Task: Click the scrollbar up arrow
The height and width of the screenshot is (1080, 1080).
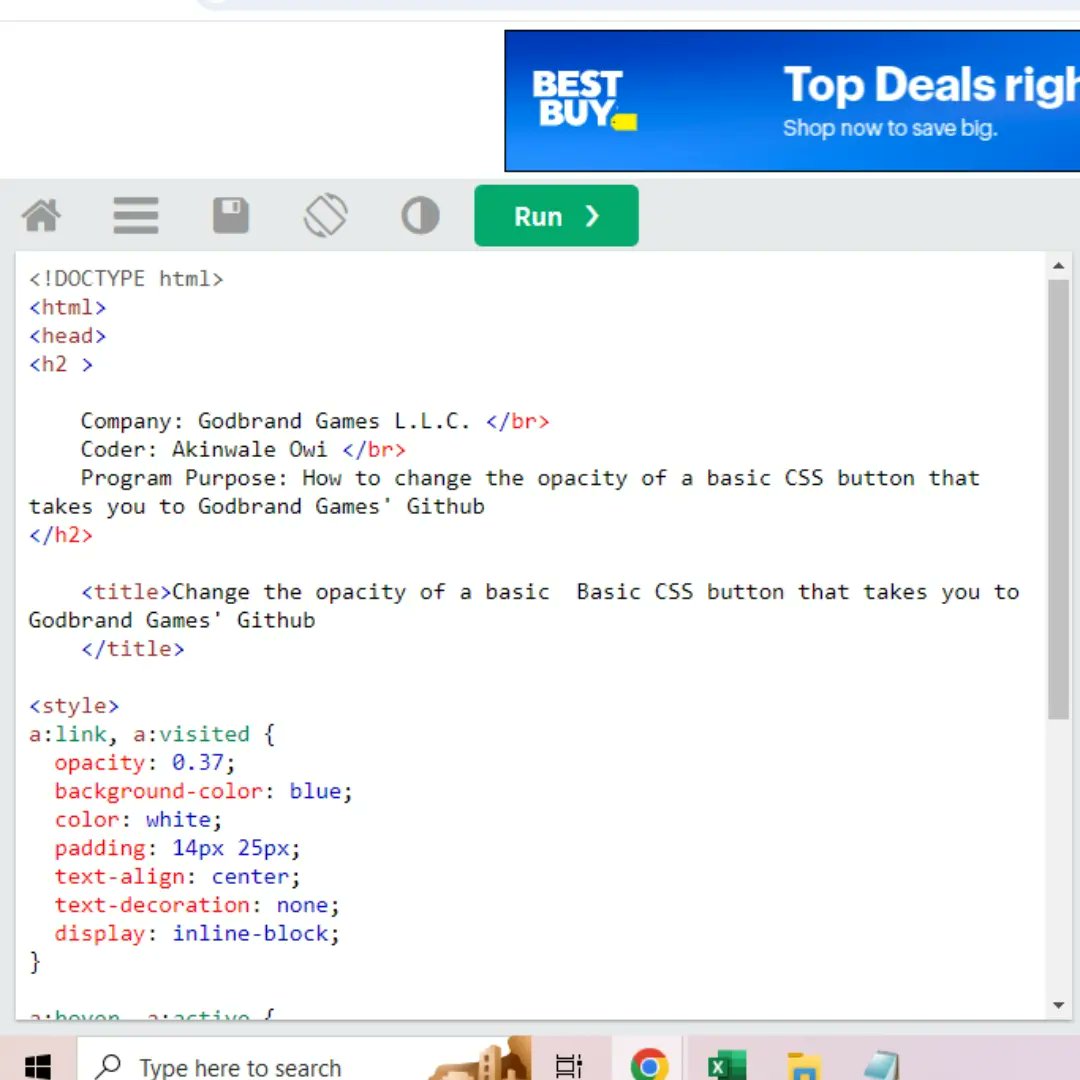Action: click(x=1059, y=265)
